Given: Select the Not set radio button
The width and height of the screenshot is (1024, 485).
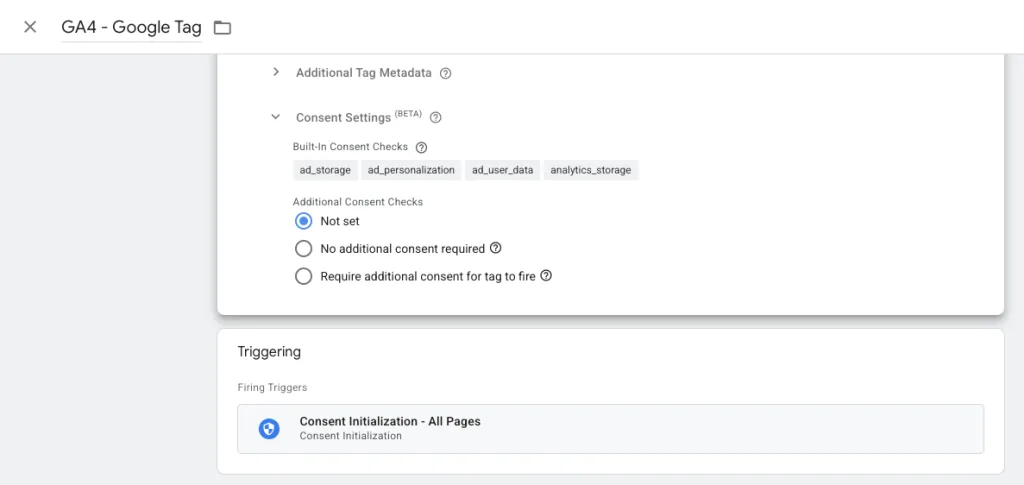Looking at the screenshot, I should click(x=304, y=221).
